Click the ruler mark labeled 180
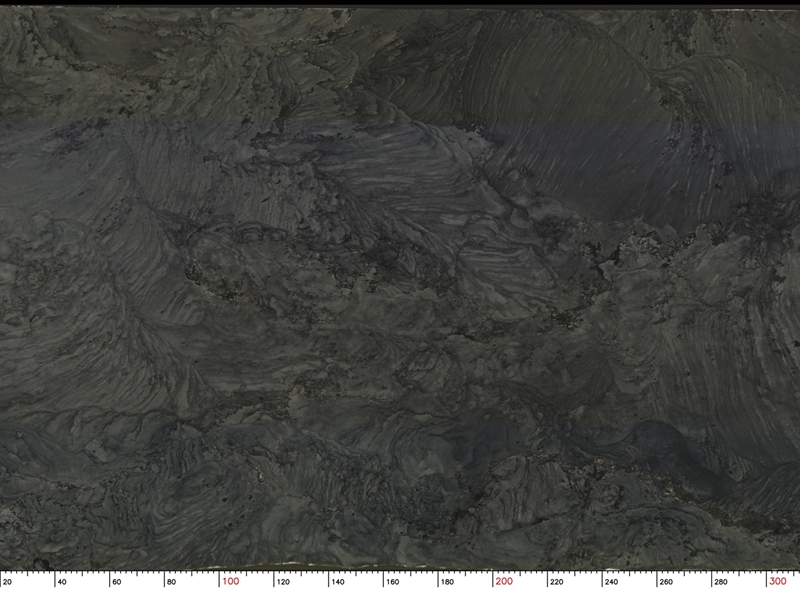 tap(447, 582)
